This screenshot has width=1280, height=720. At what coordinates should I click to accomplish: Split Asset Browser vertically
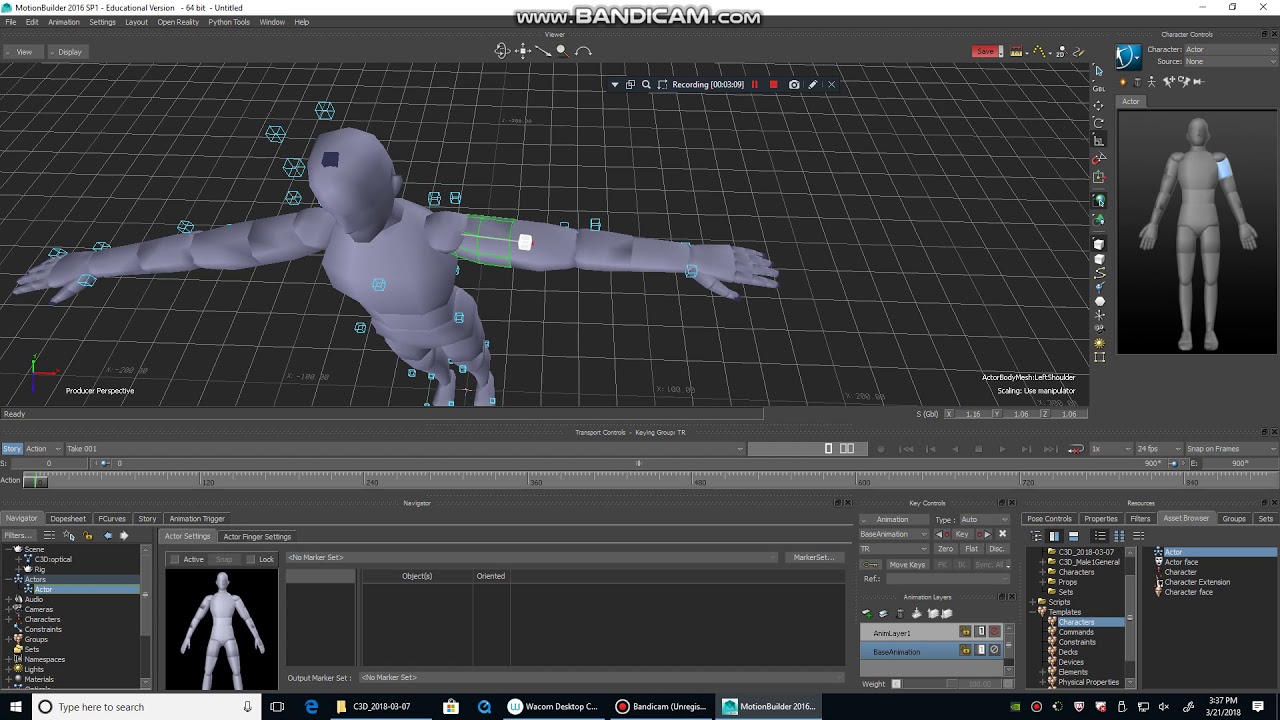[x=1054, y=536]
